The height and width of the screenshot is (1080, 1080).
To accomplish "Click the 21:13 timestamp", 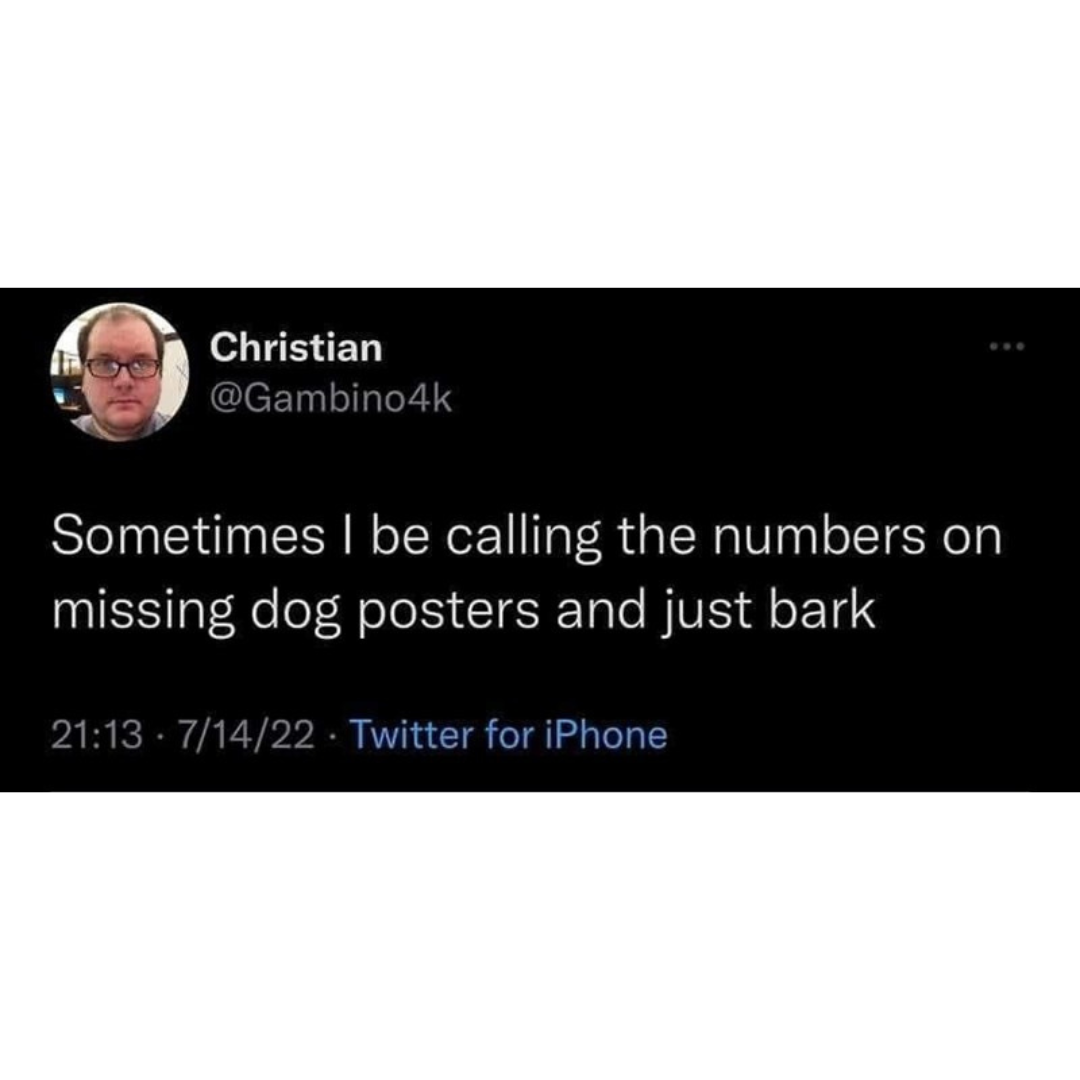I will (x=98, y=735).
